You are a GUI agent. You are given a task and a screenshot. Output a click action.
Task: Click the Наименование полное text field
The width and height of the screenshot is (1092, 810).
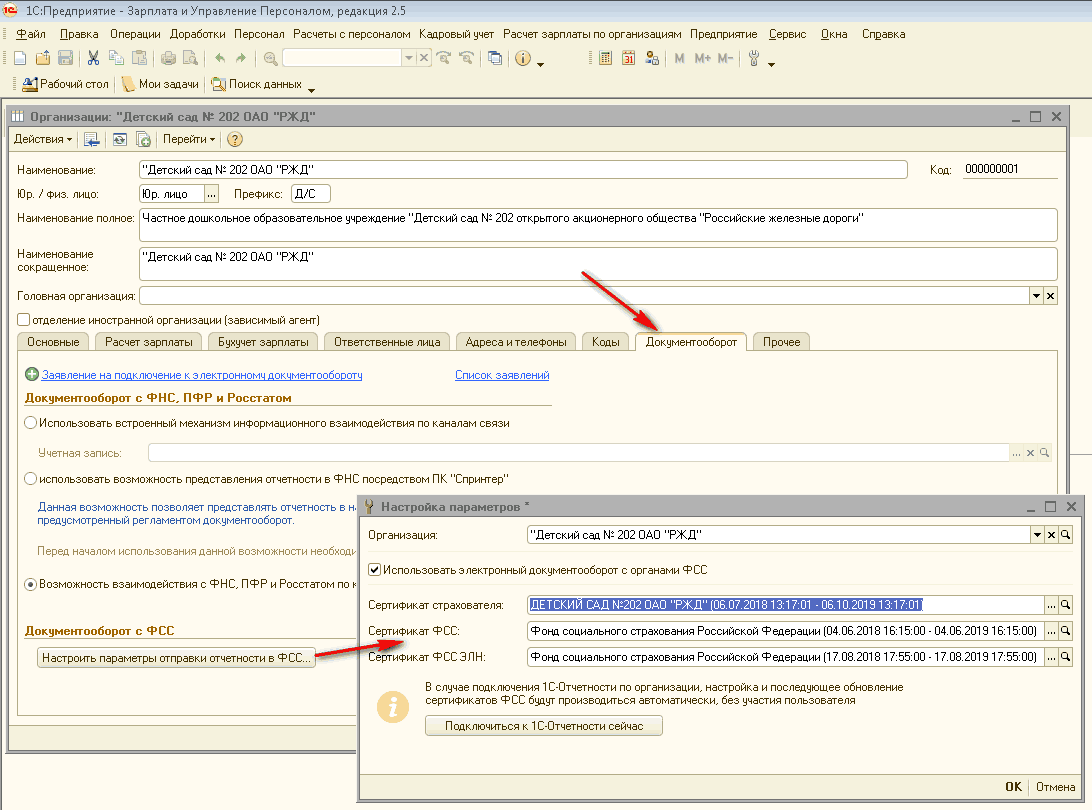598,225
